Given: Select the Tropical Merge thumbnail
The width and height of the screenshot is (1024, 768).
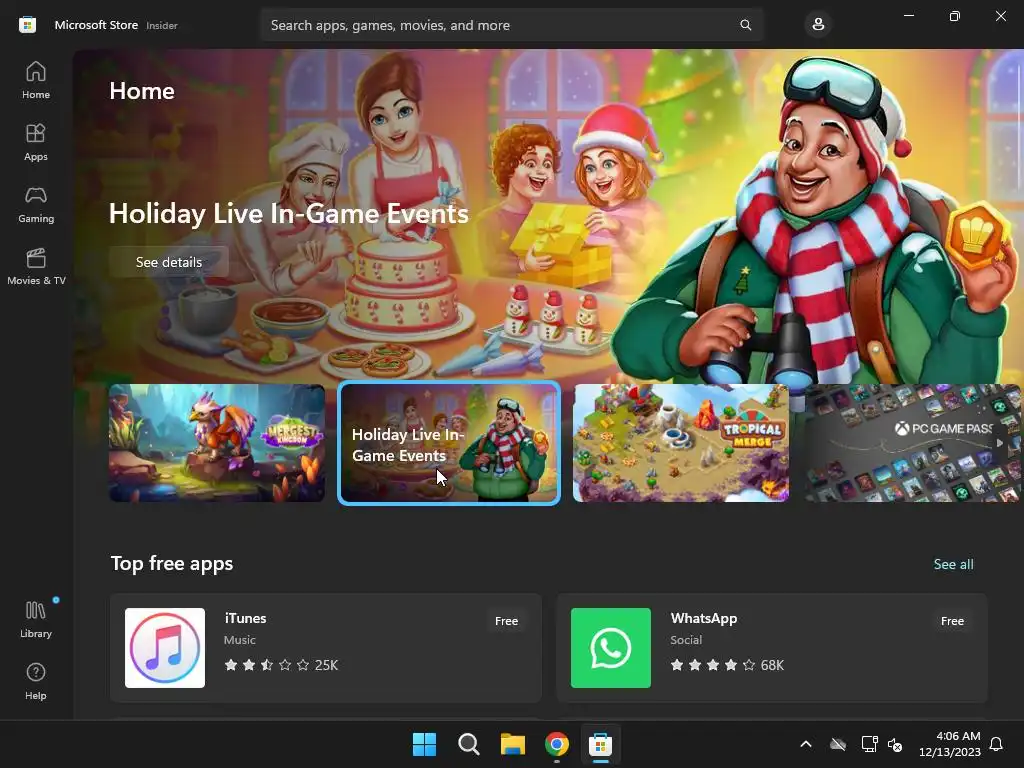Looking at the screenshot, I should click(680, 443).
